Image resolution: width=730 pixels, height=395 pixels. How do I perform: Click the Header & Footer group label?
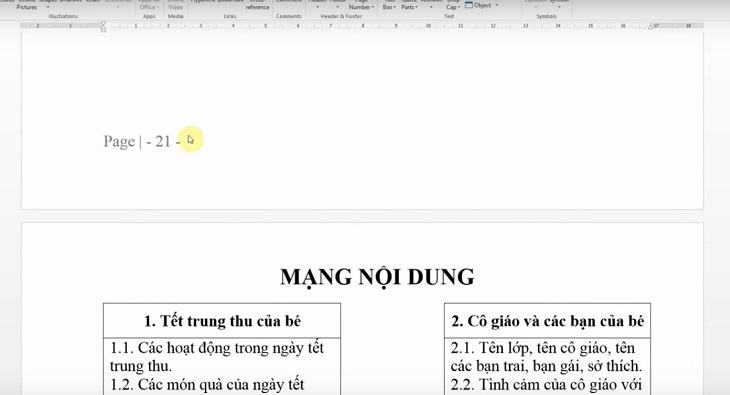click(x=341, y=16)
